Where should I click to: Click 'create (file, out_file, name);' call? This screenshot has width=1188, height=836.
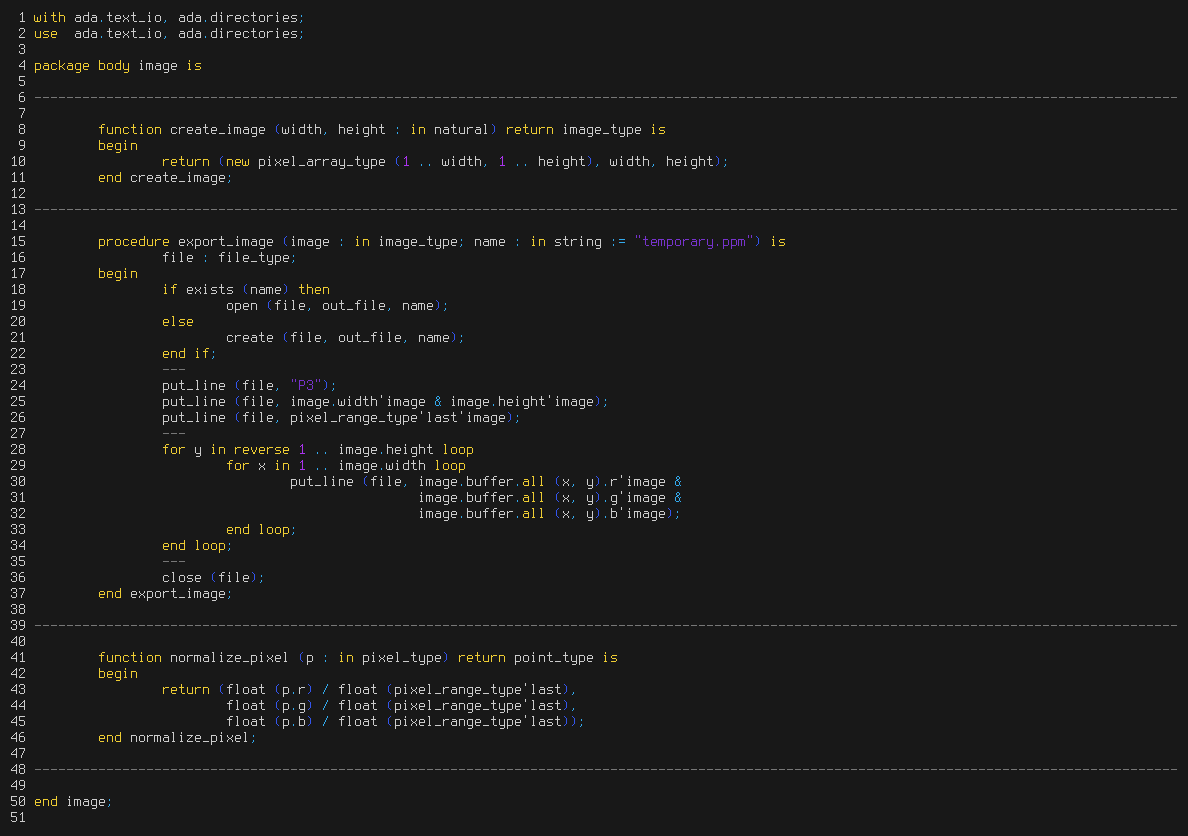345,337
